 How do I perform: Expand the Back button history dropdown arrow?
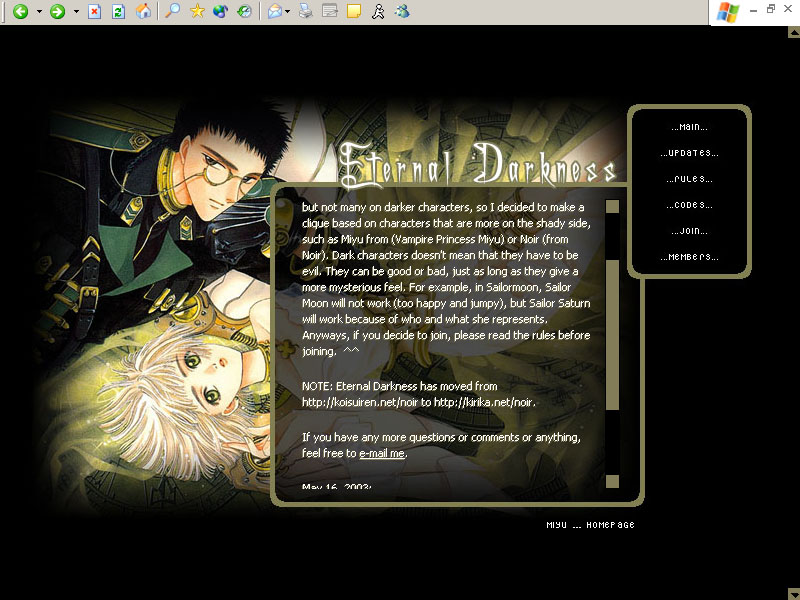tap(39, 12)
